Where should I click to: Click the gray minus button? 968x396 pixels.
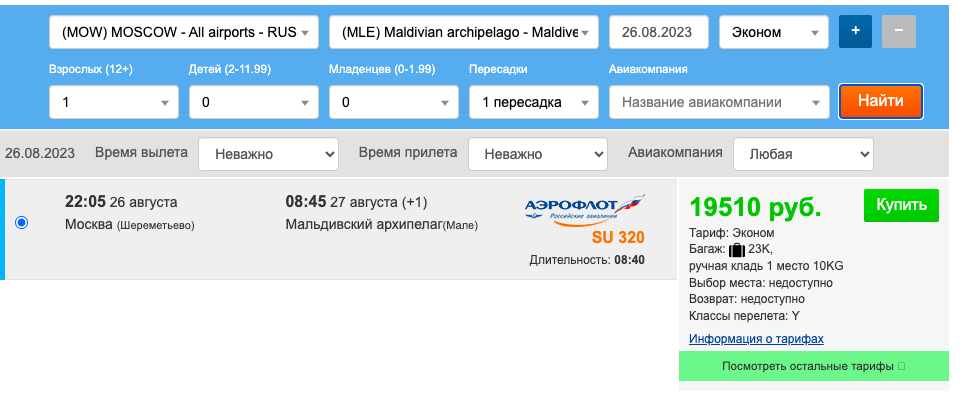(899, 32)
